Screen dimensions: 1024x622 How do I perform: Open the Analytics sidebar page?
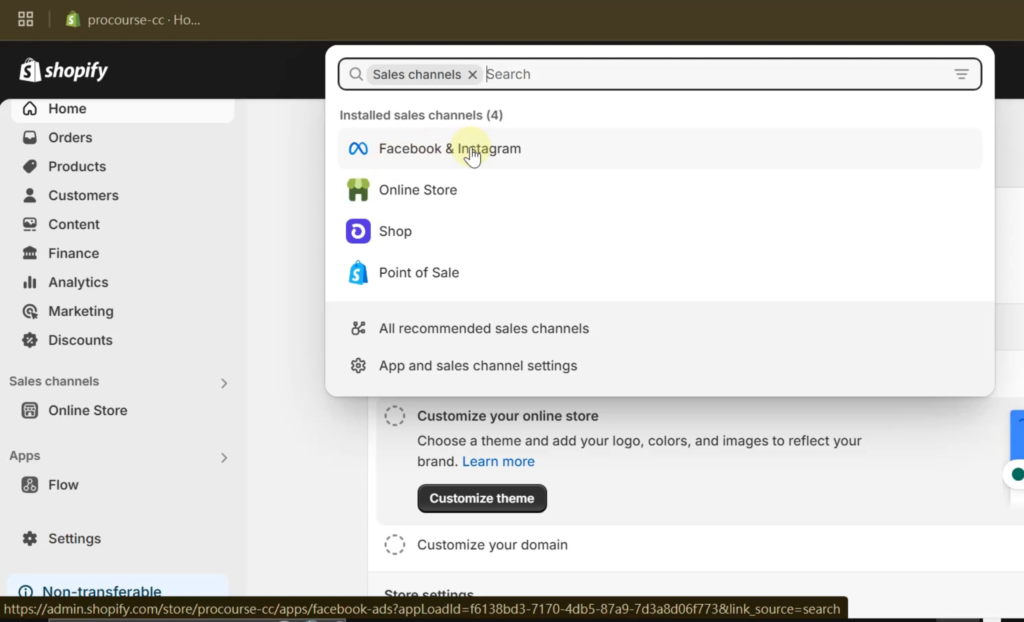[78, 282]
